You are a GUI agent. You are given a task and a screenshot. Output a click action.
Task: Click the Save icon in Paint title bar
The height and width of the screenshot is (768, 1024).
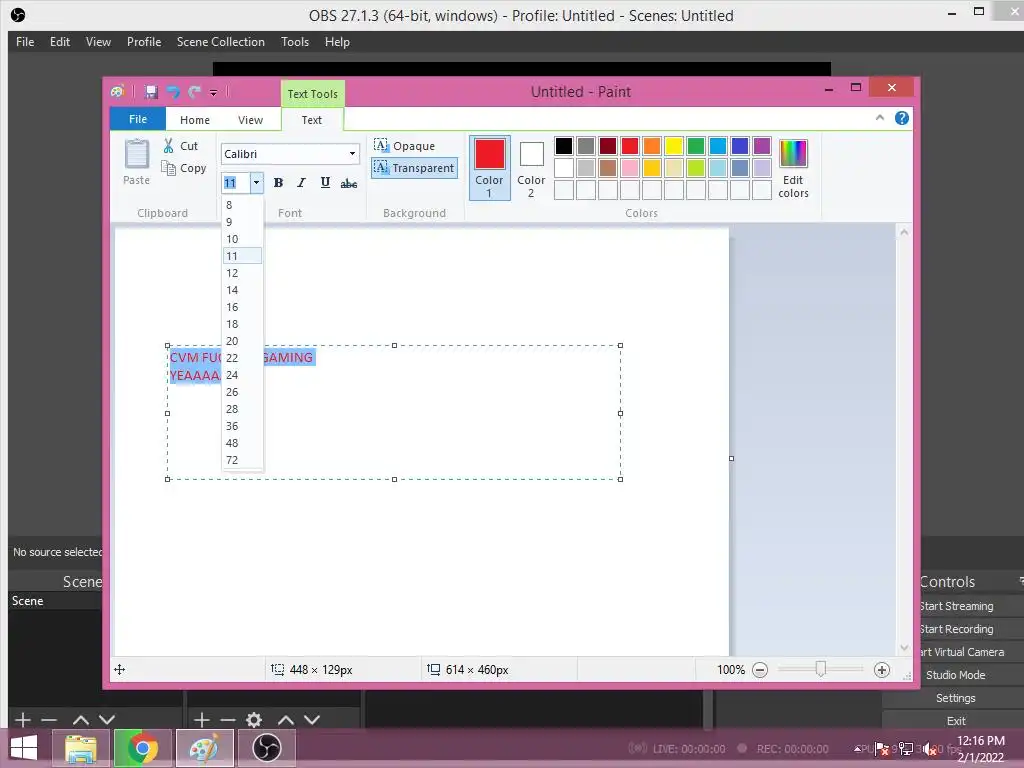click(151, 92)
